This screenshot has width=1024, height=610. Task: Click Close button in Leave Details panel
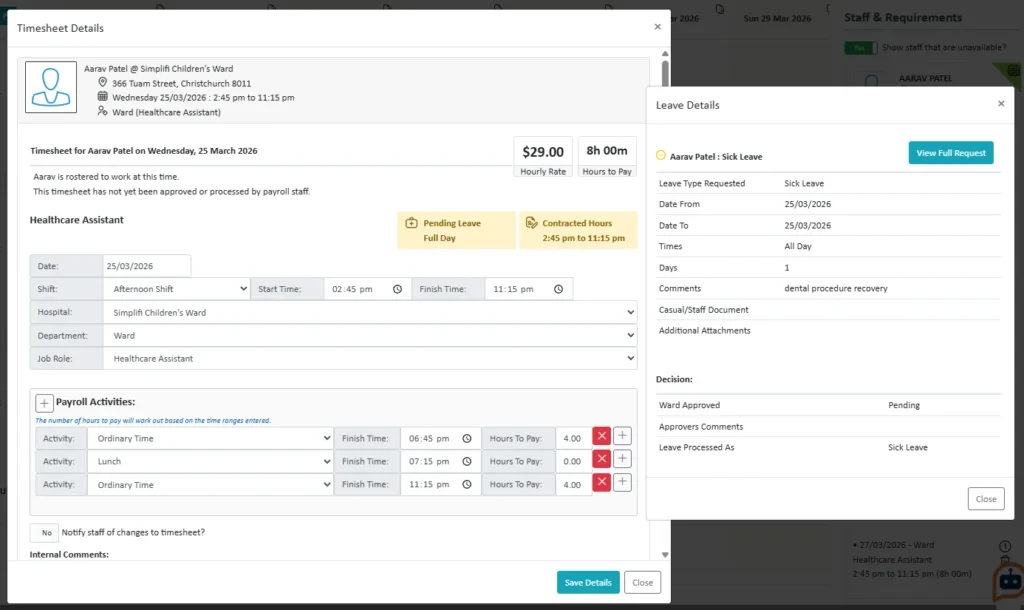coord(986,498)
